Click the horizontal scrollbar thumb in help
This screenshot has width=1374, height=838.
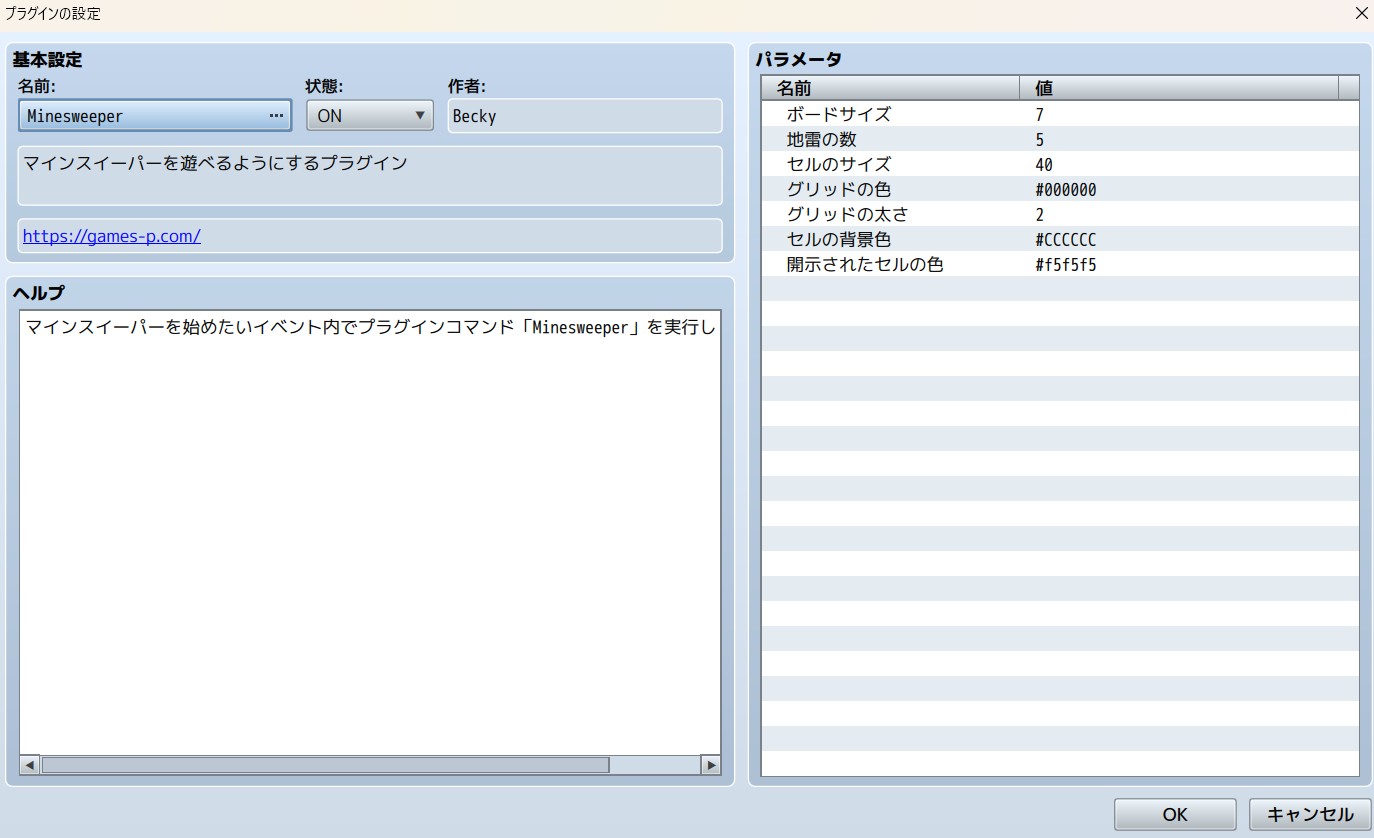pos(325,765)
